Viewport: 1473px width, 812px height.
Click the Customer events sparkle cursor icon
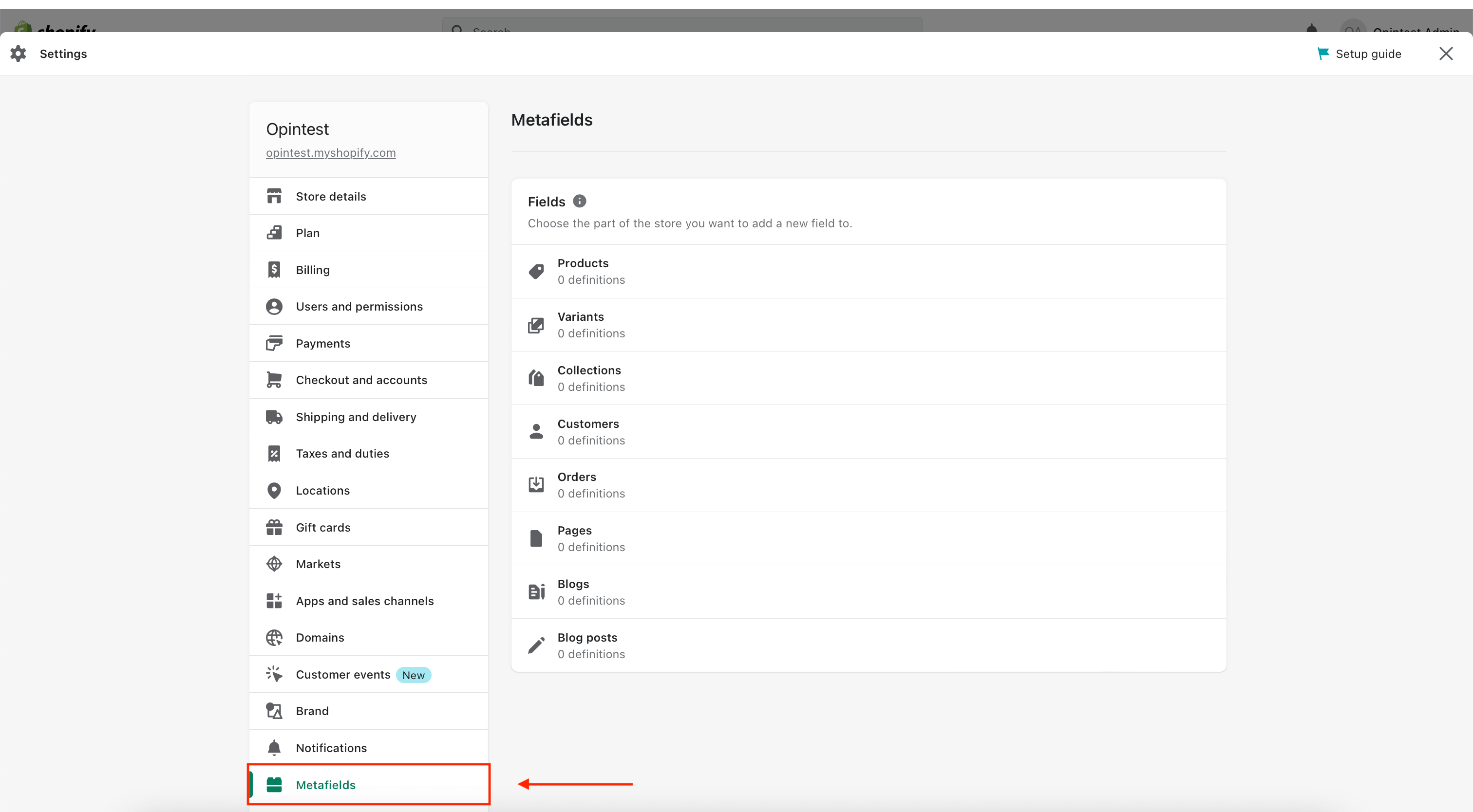[274, 674]
